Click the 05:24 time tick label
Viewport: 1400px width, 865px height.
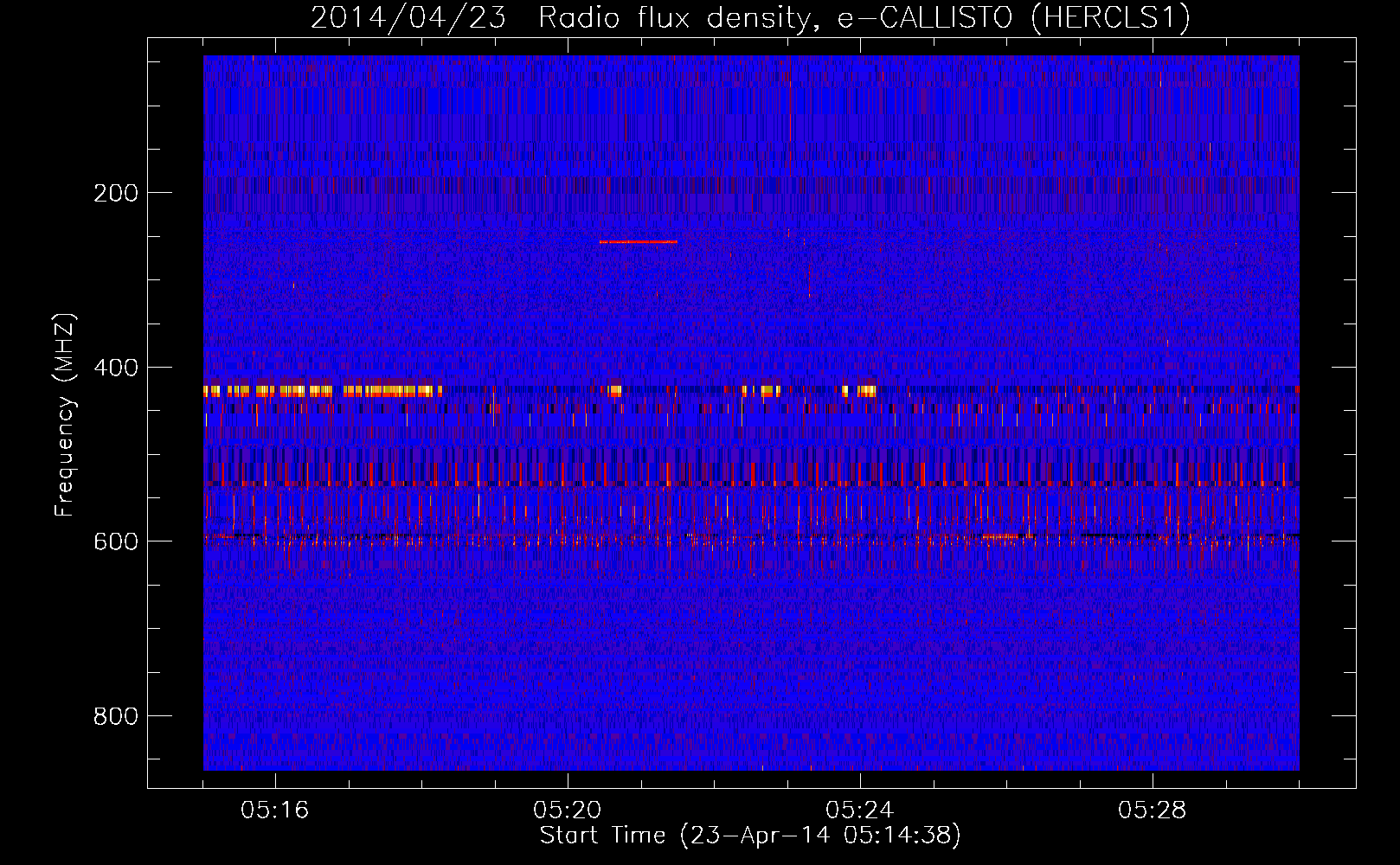(x=859, y=811)
